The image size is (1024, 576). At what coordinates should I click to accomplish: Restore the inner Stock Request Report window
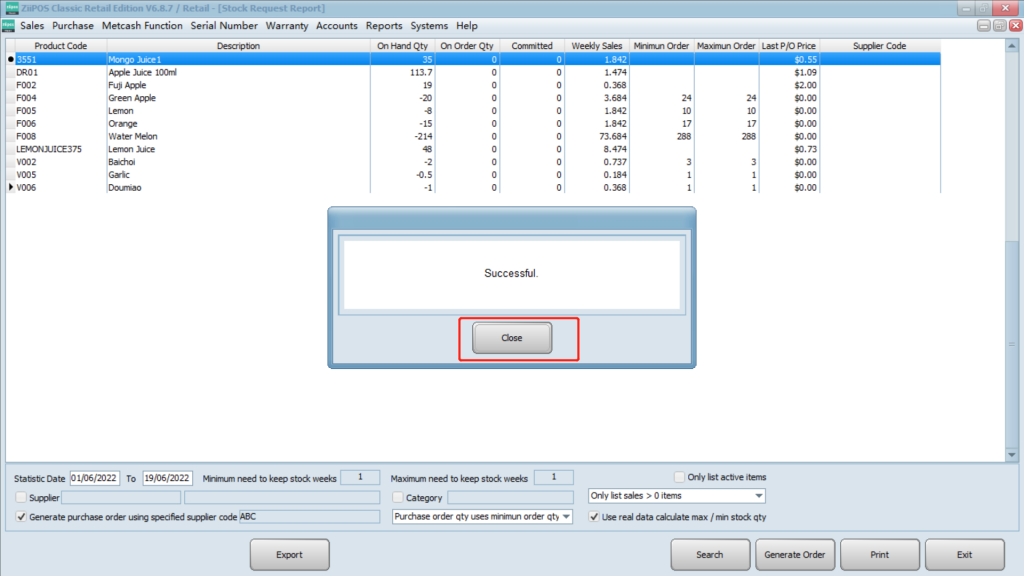(x=999, y=26)
